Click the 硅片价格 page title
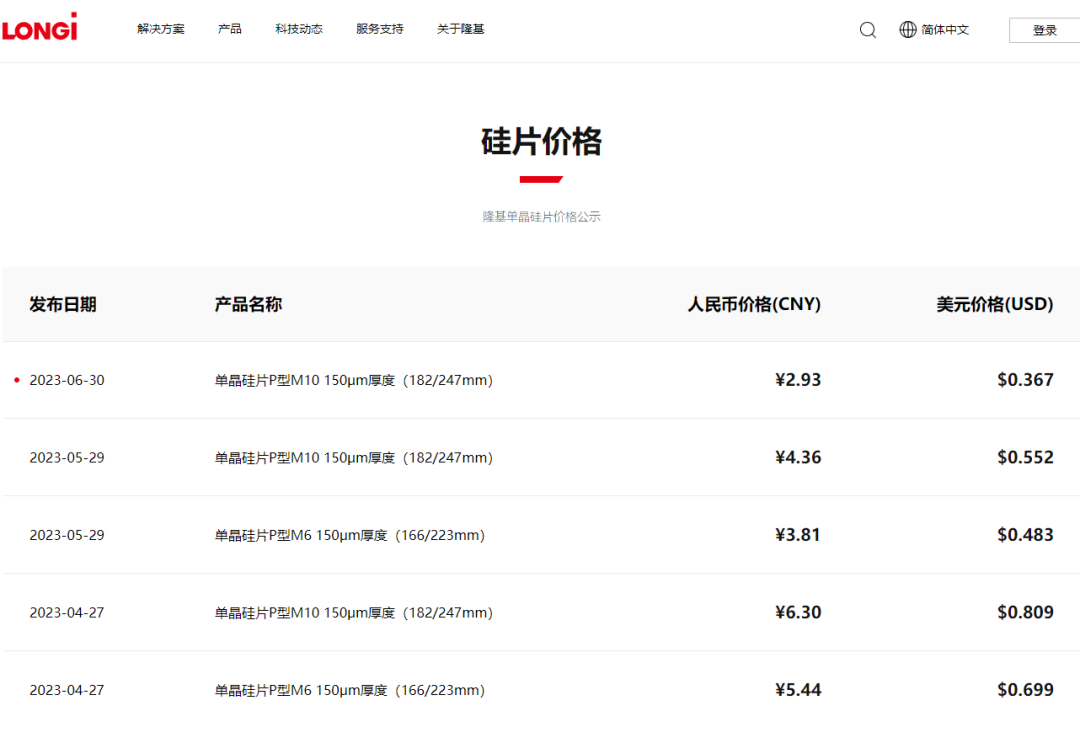 (541, 142)
